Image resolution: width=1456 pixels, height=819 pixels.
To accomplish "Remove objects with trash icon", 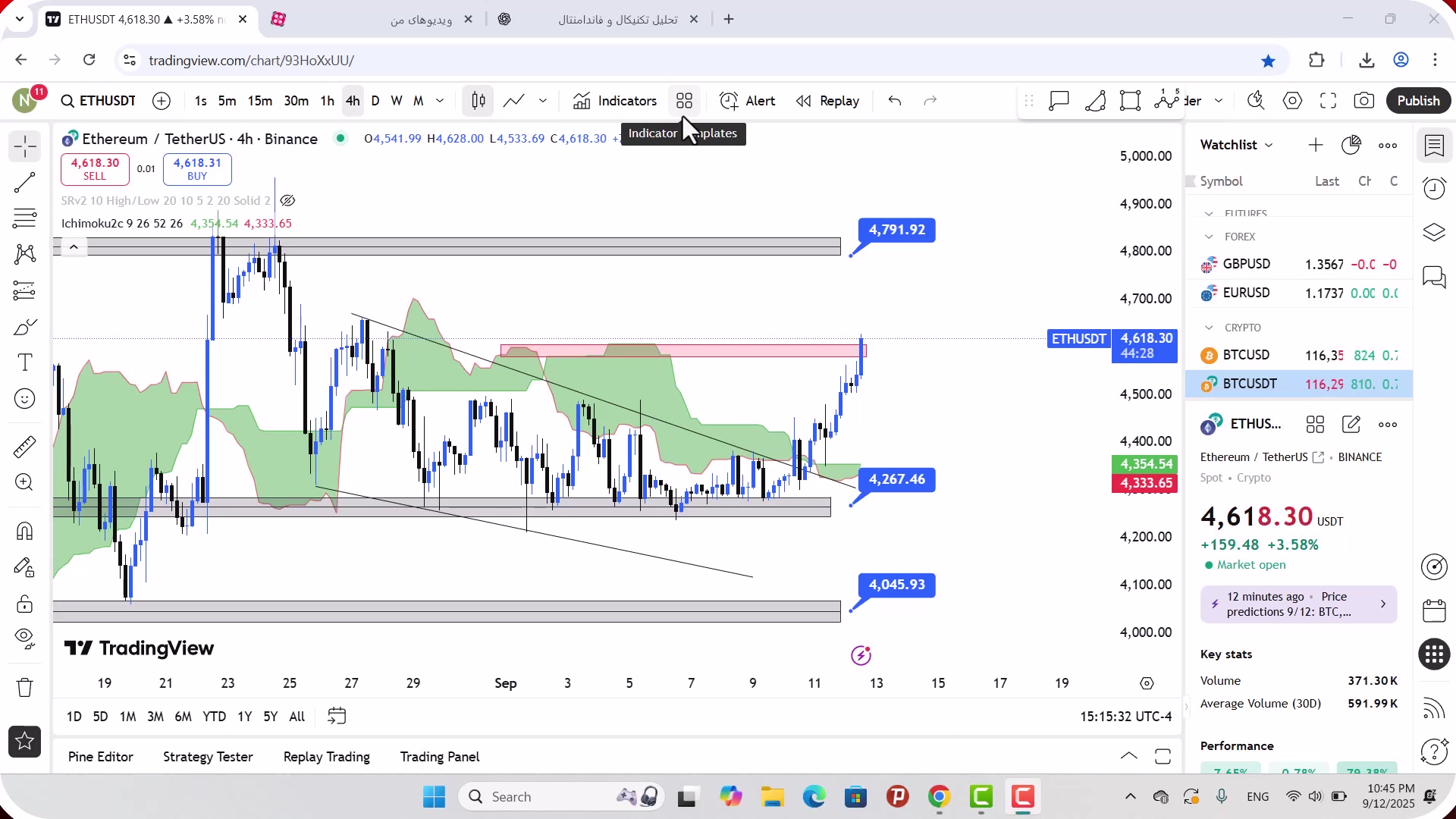I will click(25, 687).
